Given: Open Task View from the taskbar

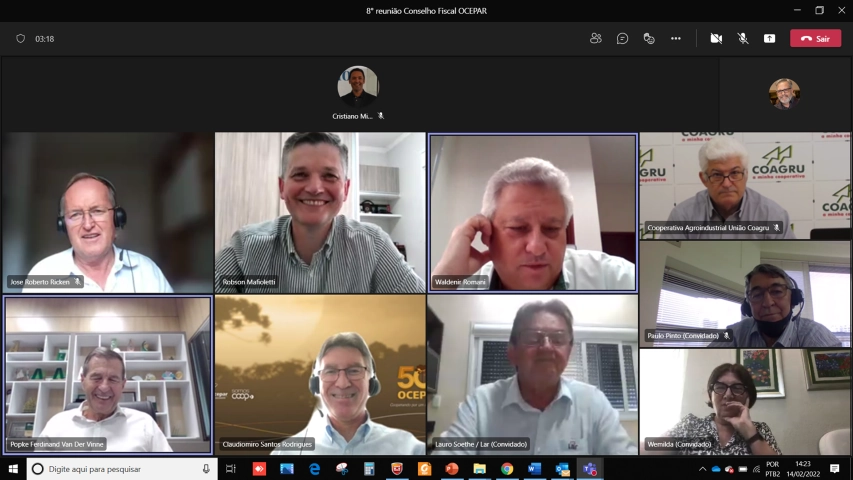Looking at the screenshot, I should tap(231, 469).
